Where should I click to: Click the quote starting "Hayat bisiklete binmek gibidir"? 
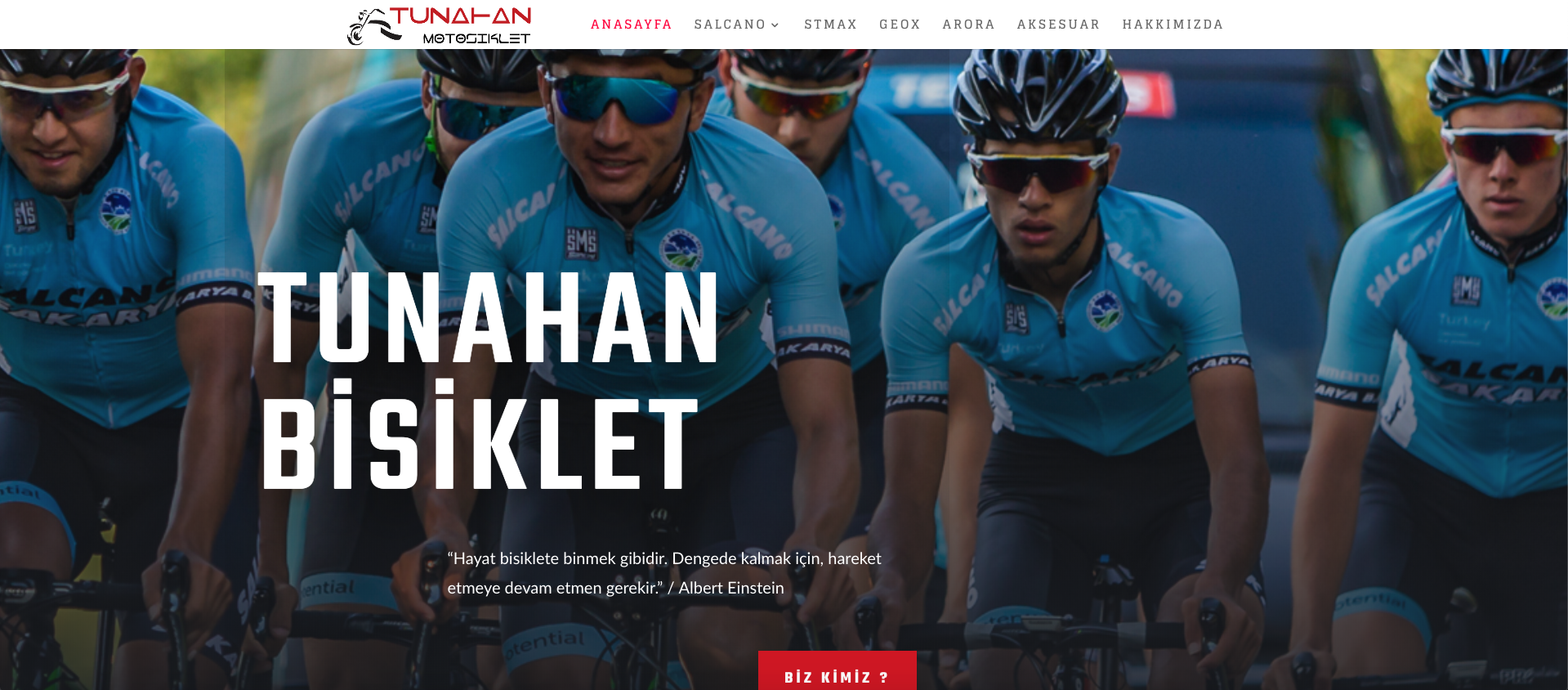pyautogui.click(x=664, y=573)
